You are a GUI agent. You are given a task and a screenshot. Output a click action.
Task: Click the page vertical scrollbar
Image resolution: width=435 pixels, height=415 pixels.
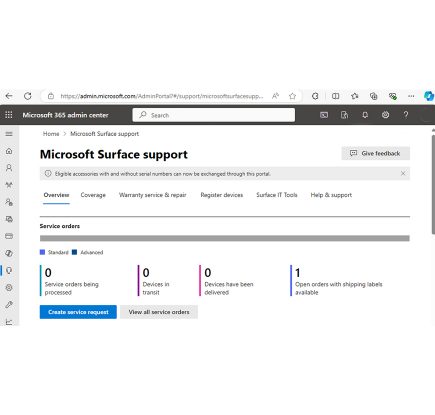[x=433, y=184]
